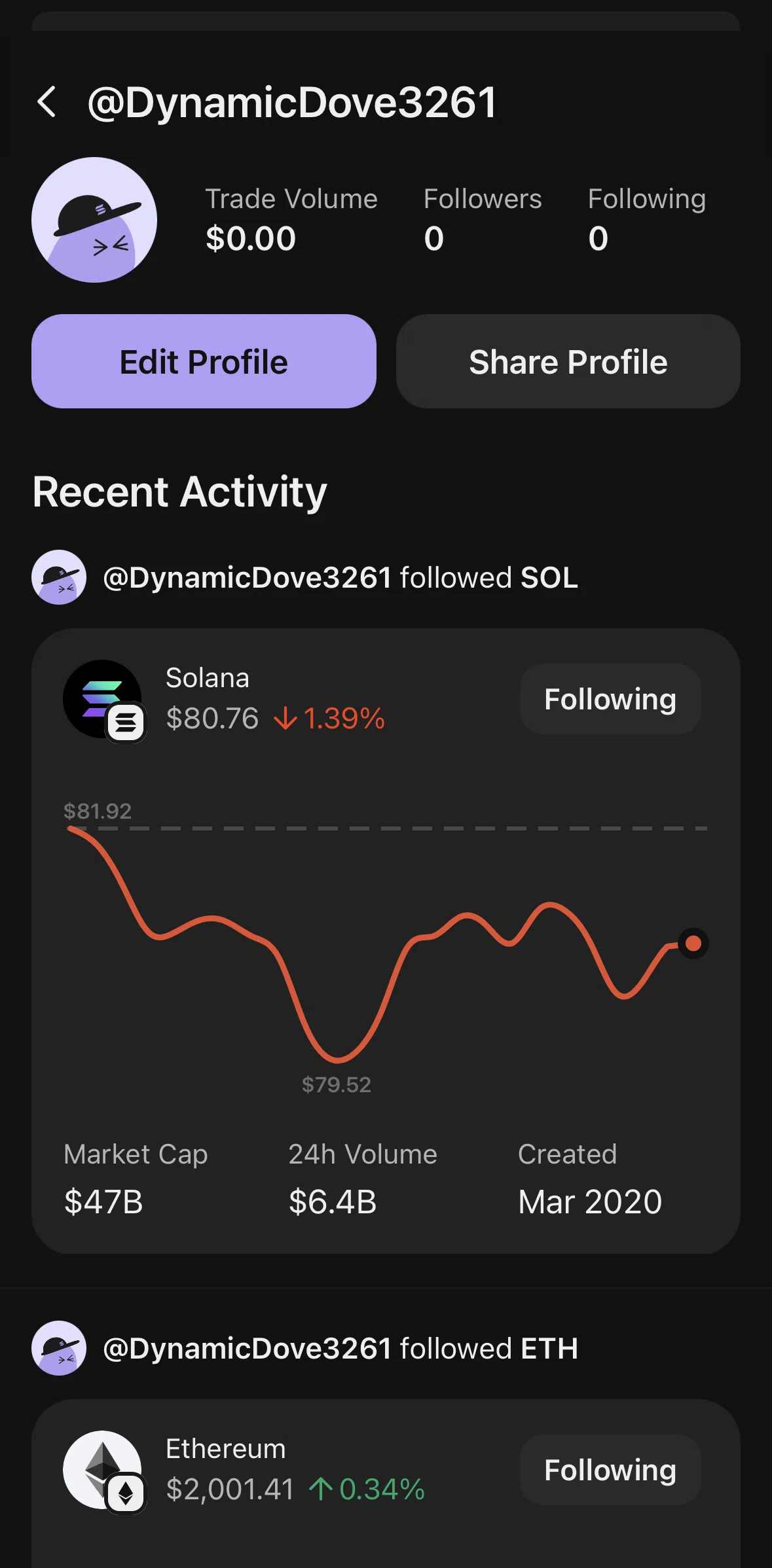Tap the Recent Activity heading
The width and height of the screenshot is (772, 1568).
[180, 492]
